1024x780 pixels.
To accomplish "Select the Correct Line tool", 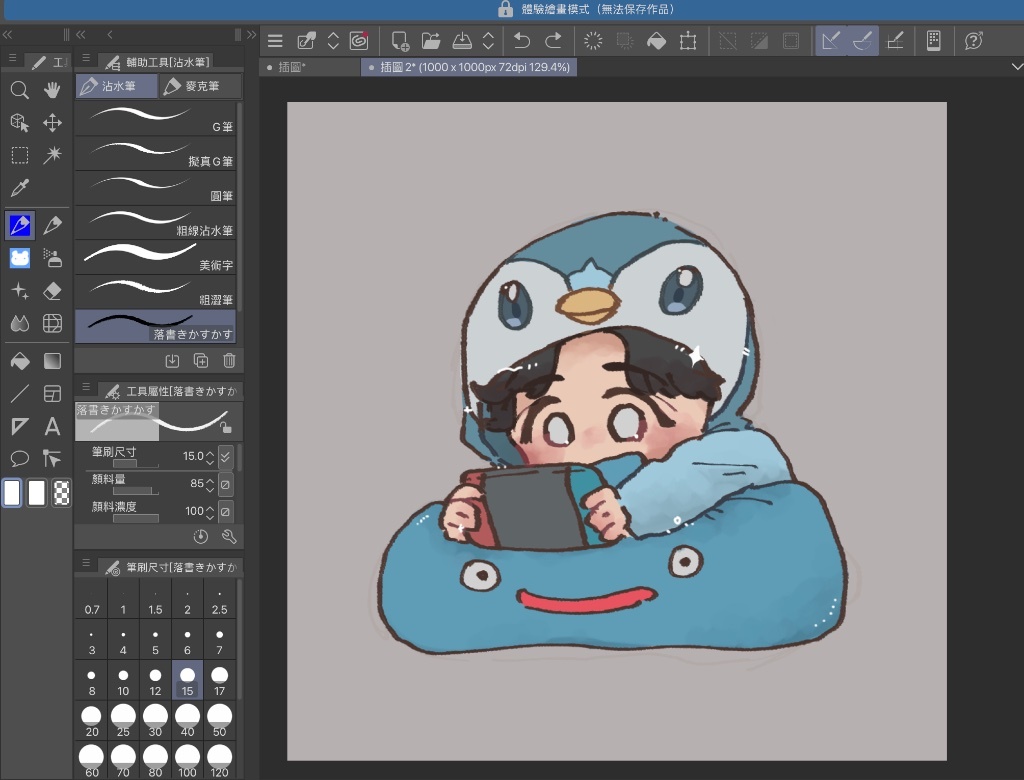I will point(52,459).
